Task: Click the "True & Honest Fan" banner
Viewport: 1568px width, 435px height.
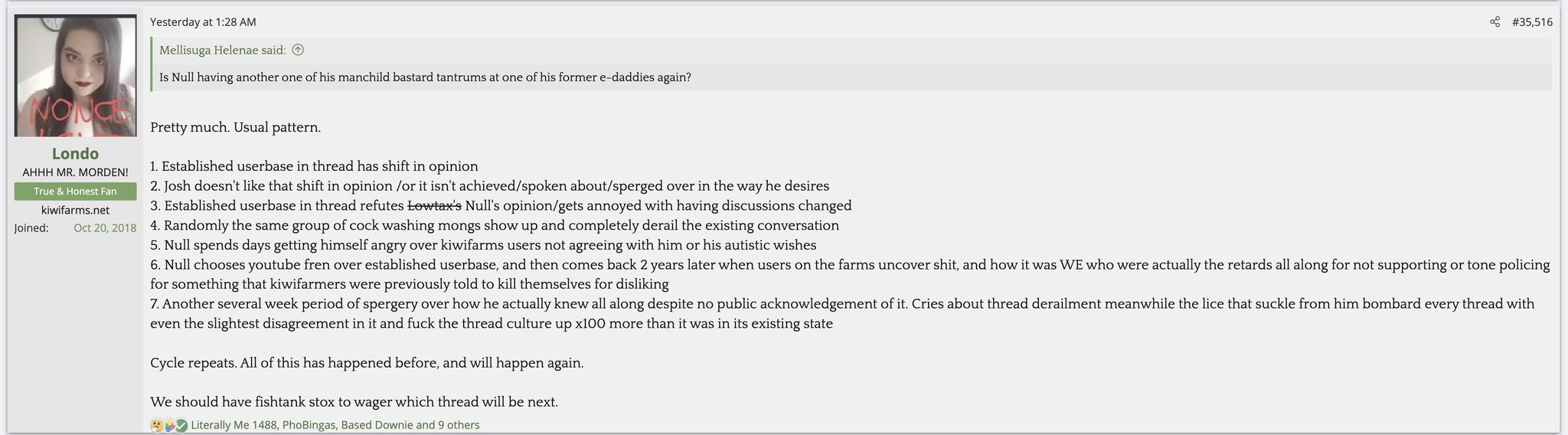Action: coord(75,191)
